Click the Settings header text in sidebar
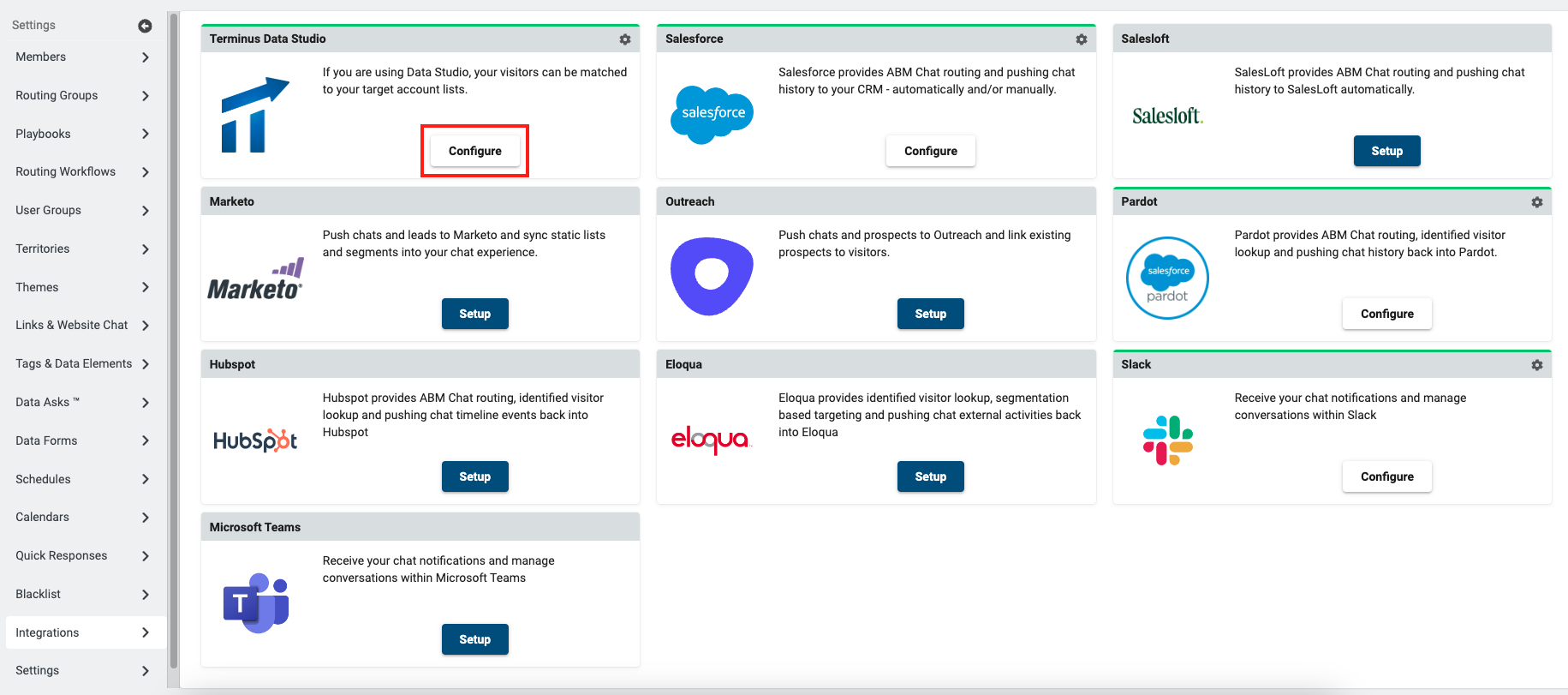The width and height of the screenshot is (1568, 695). (33, 26)
